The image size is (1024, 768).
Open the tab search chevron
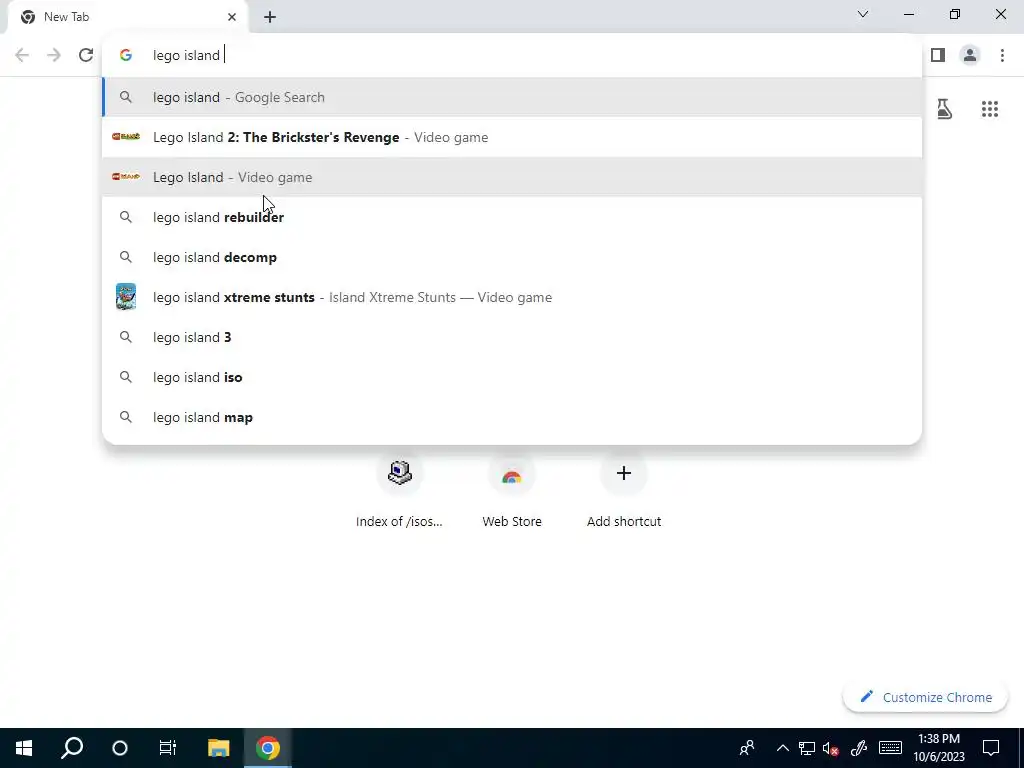tap(863, 14)
